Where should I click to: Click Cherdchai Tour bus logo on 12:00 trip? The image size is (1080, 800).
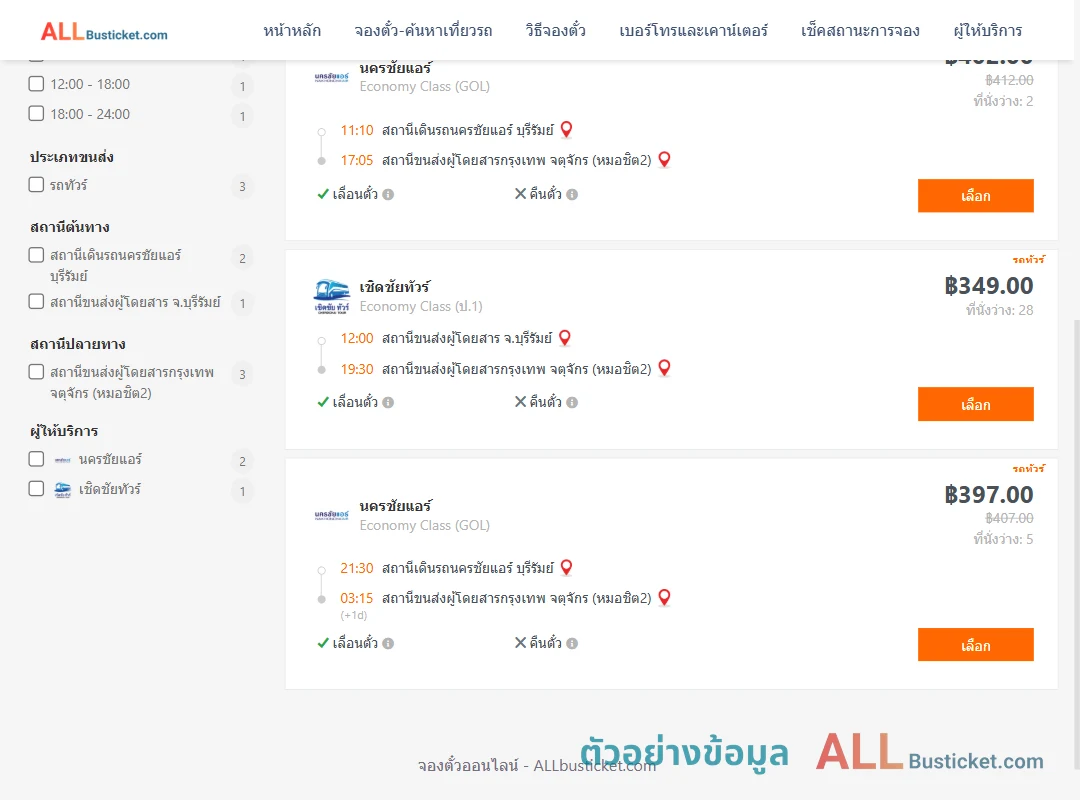[331, 296]
